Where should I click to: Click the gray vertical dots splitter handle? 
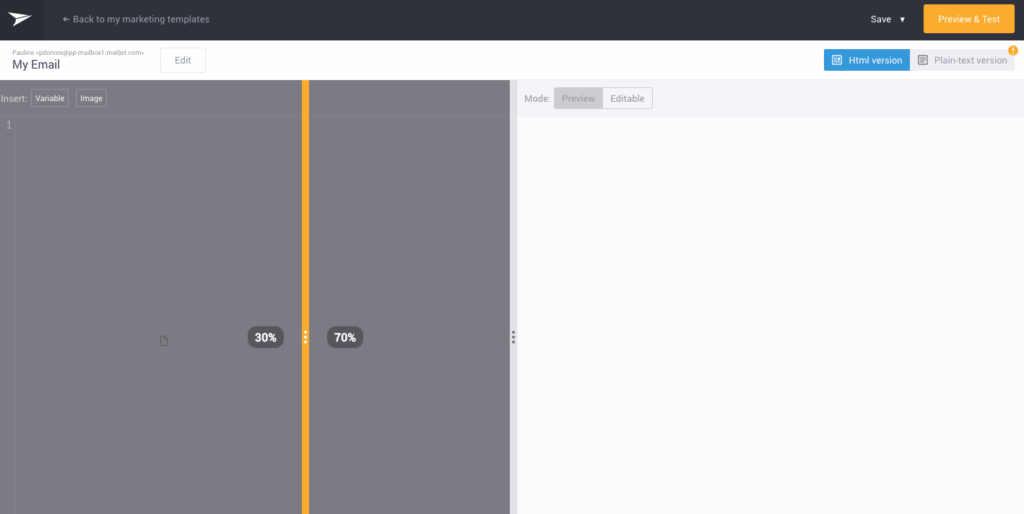pyautogui.click(x=513, y=338)
